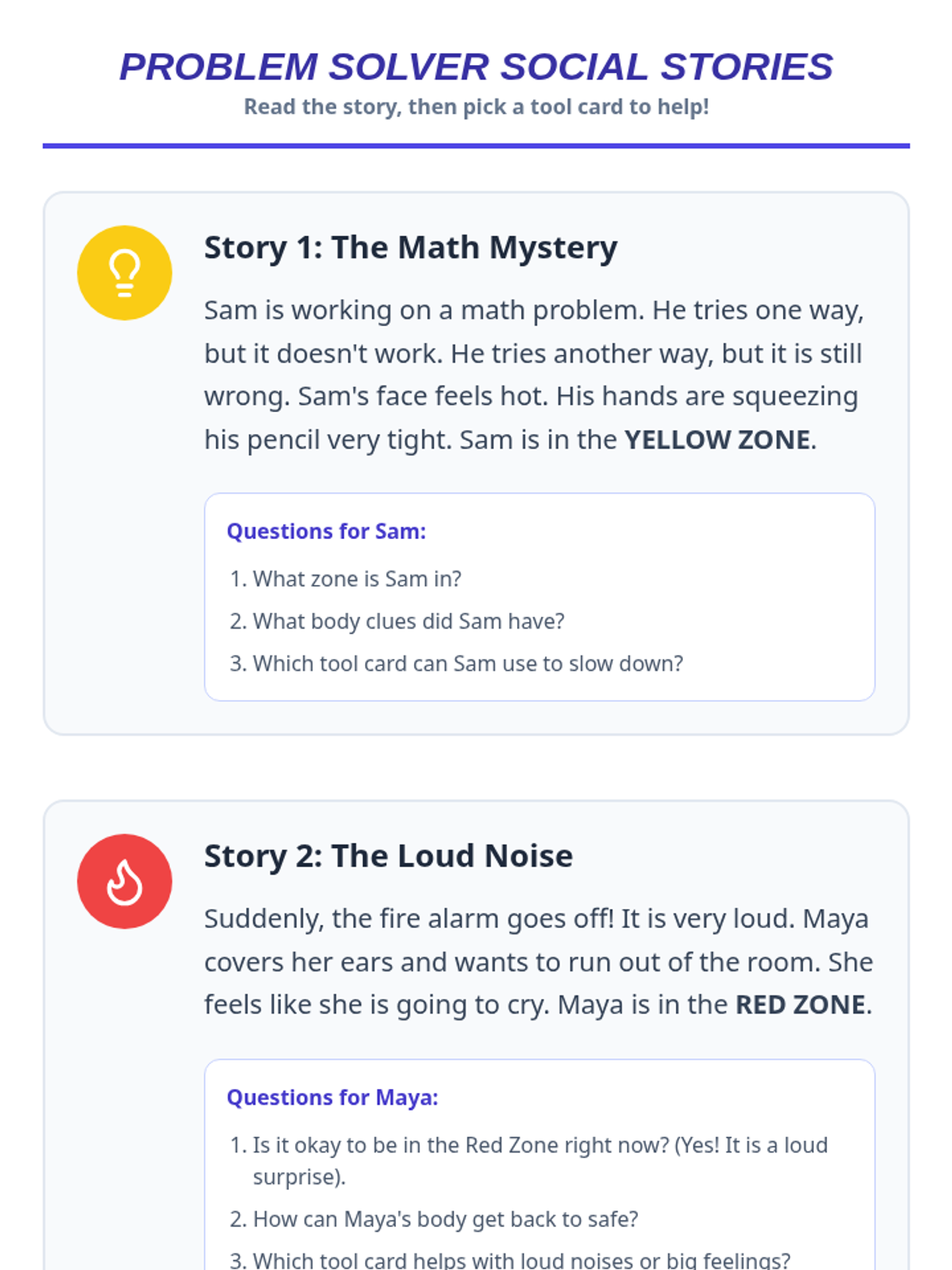This screenshot has width=952, height=1270.
Task: Click the red flame icon
Action: (x=125, y=881)
